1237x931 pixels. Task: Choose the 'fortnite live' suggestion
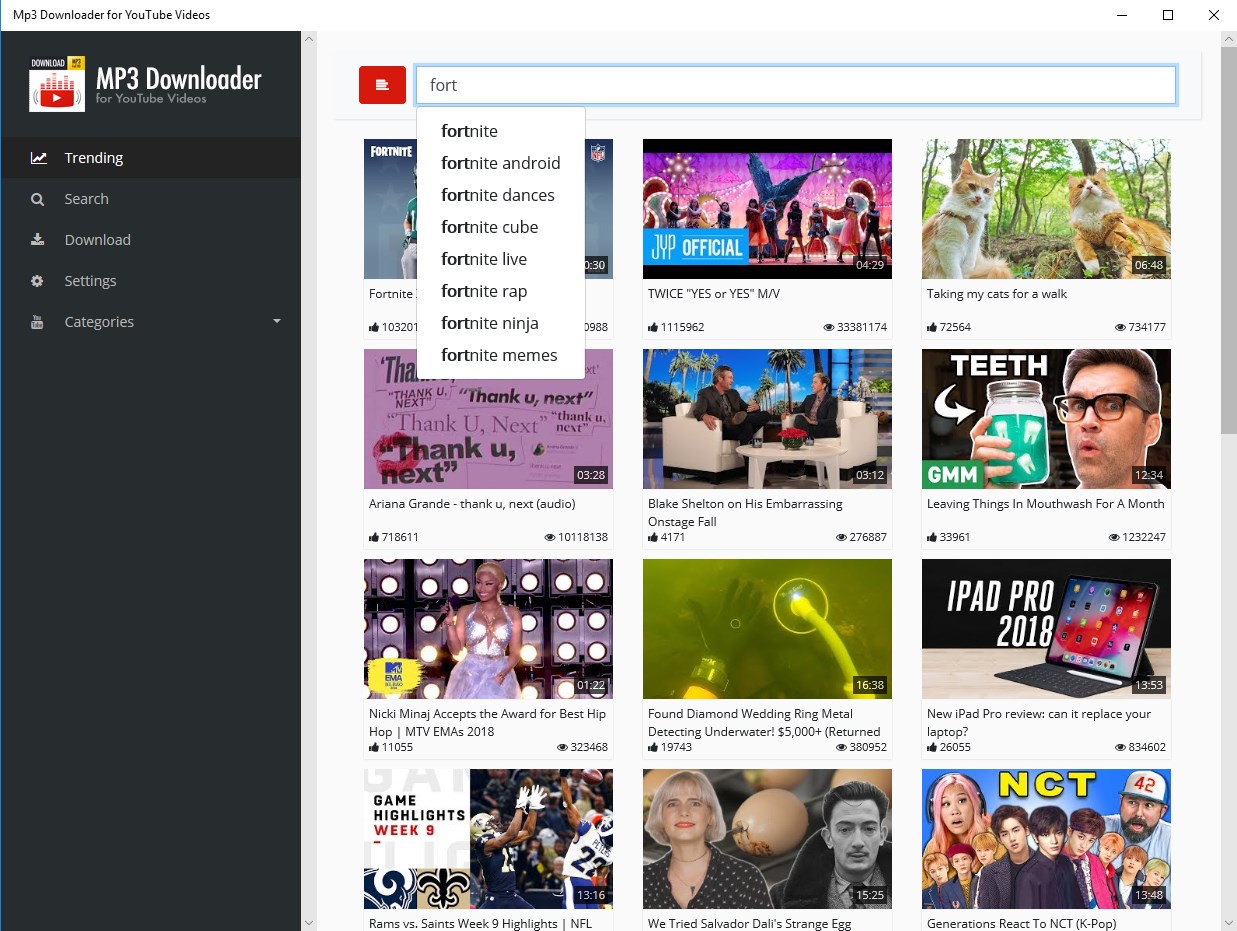pyautogui.click(x=501, y=259)
